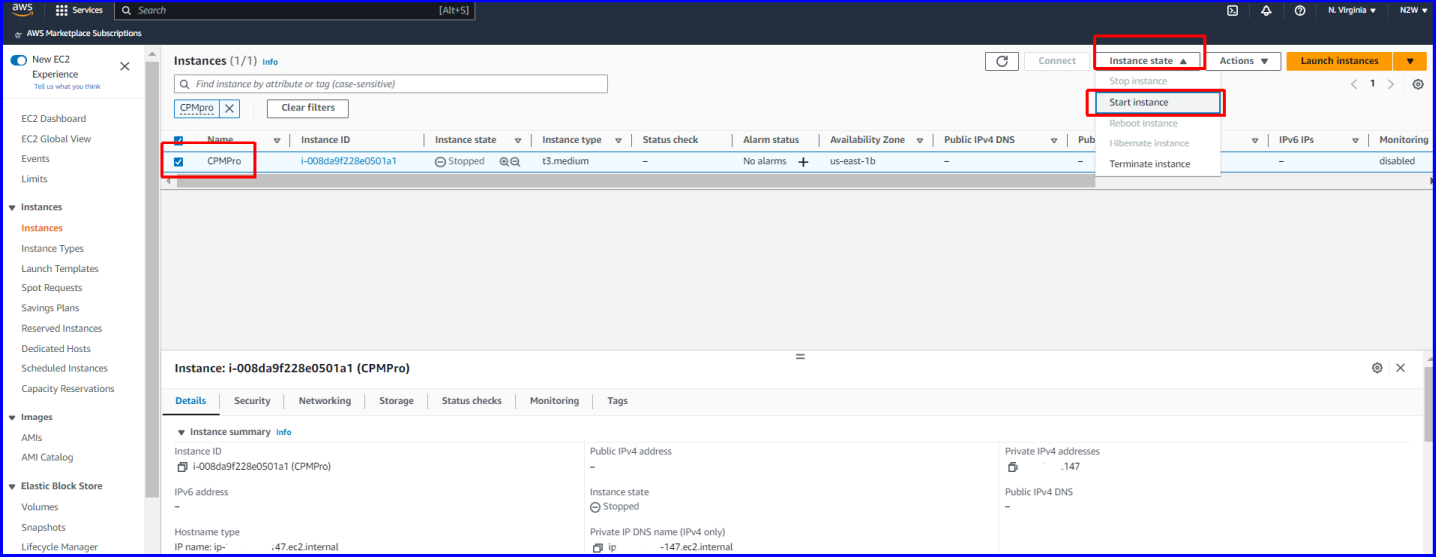The image size is (1436, 557).
Task: Open the Actions dropdown
Action: point(1243,61)
